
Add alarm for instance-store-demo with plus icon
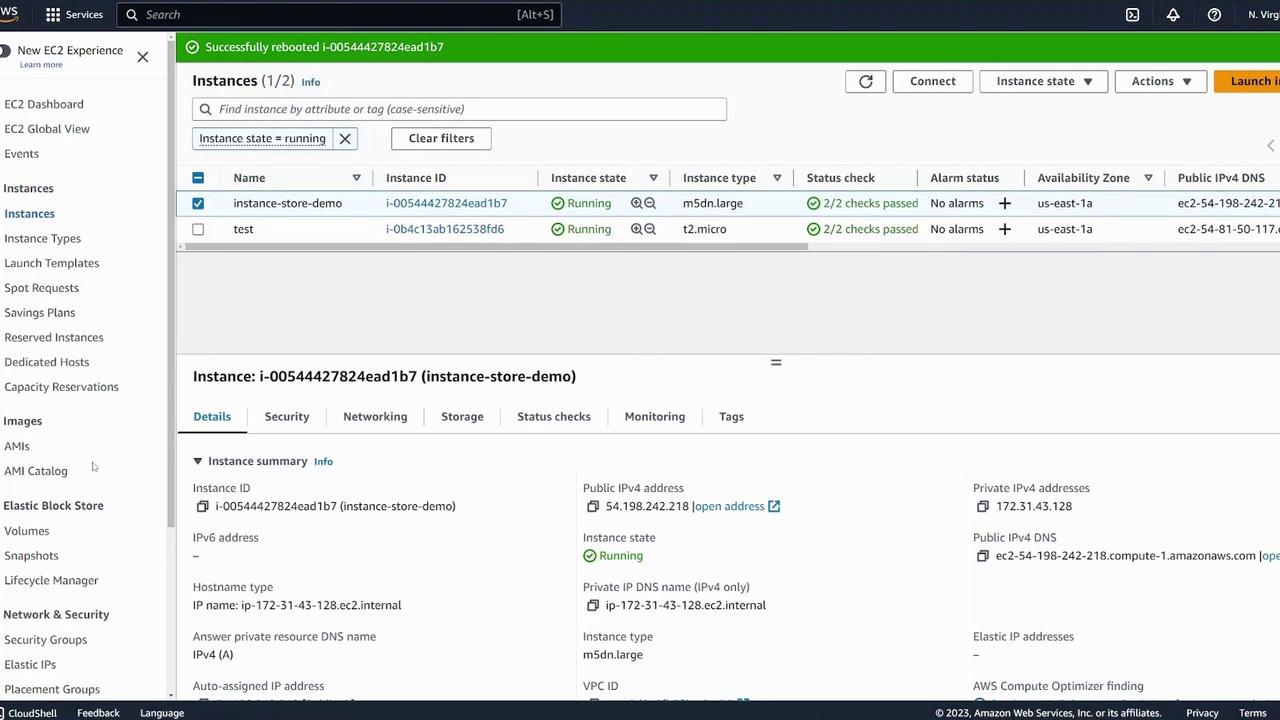(x=1004, y=203)
